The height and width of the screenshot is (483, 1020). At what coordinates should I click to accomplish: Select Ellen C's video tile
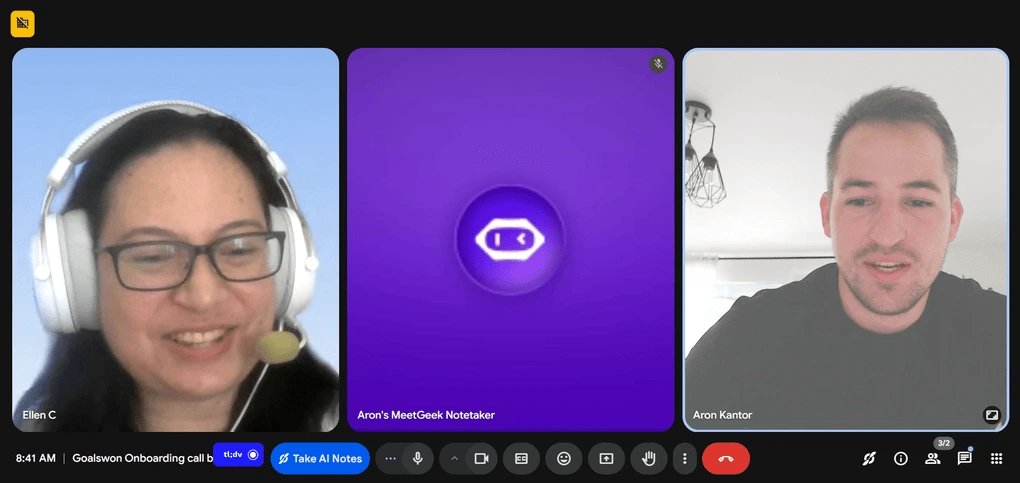click(x=176, y=240)
